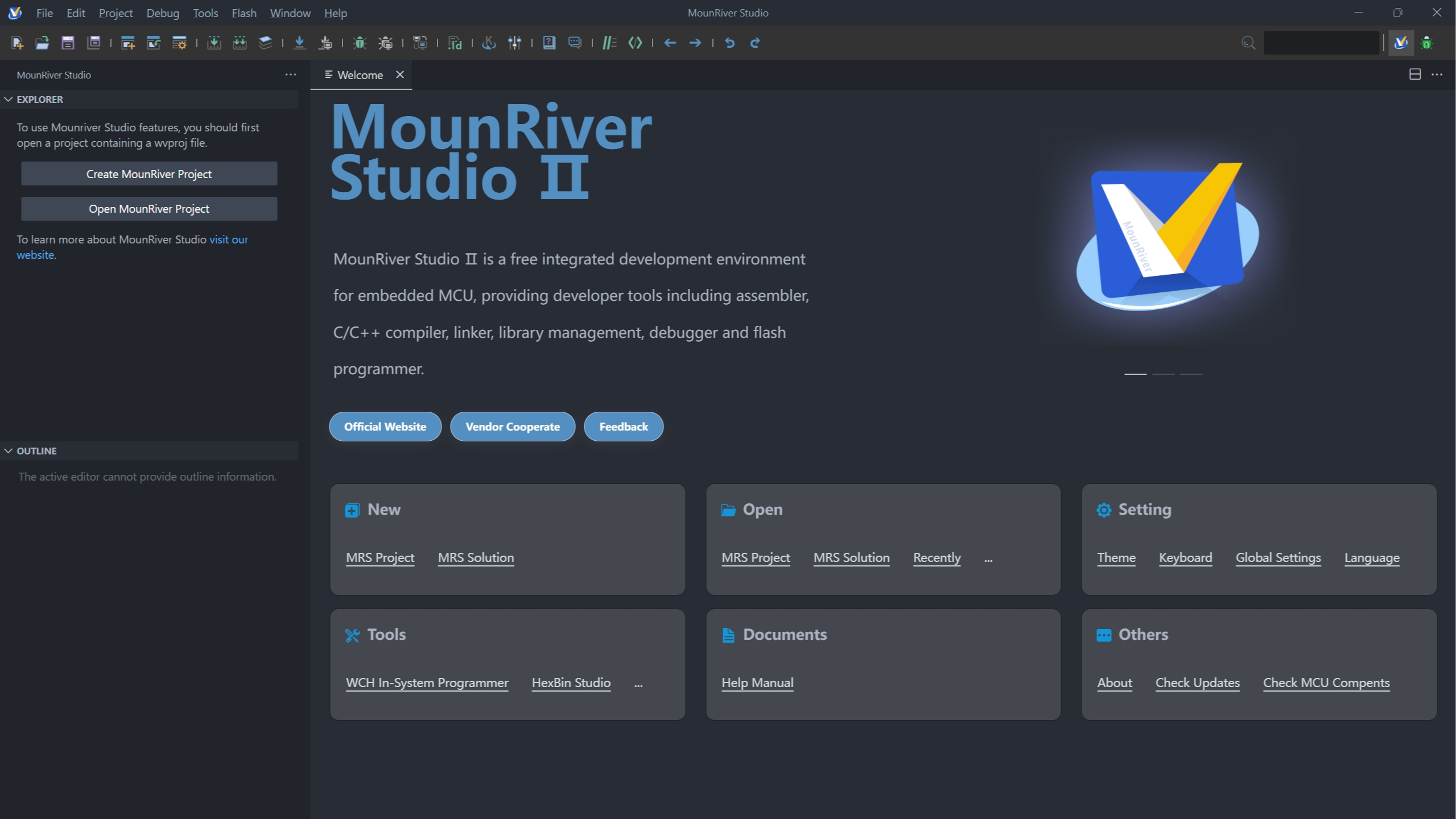
Task: Click the Undo toolbar icon
Action: [x=729, y=43]
